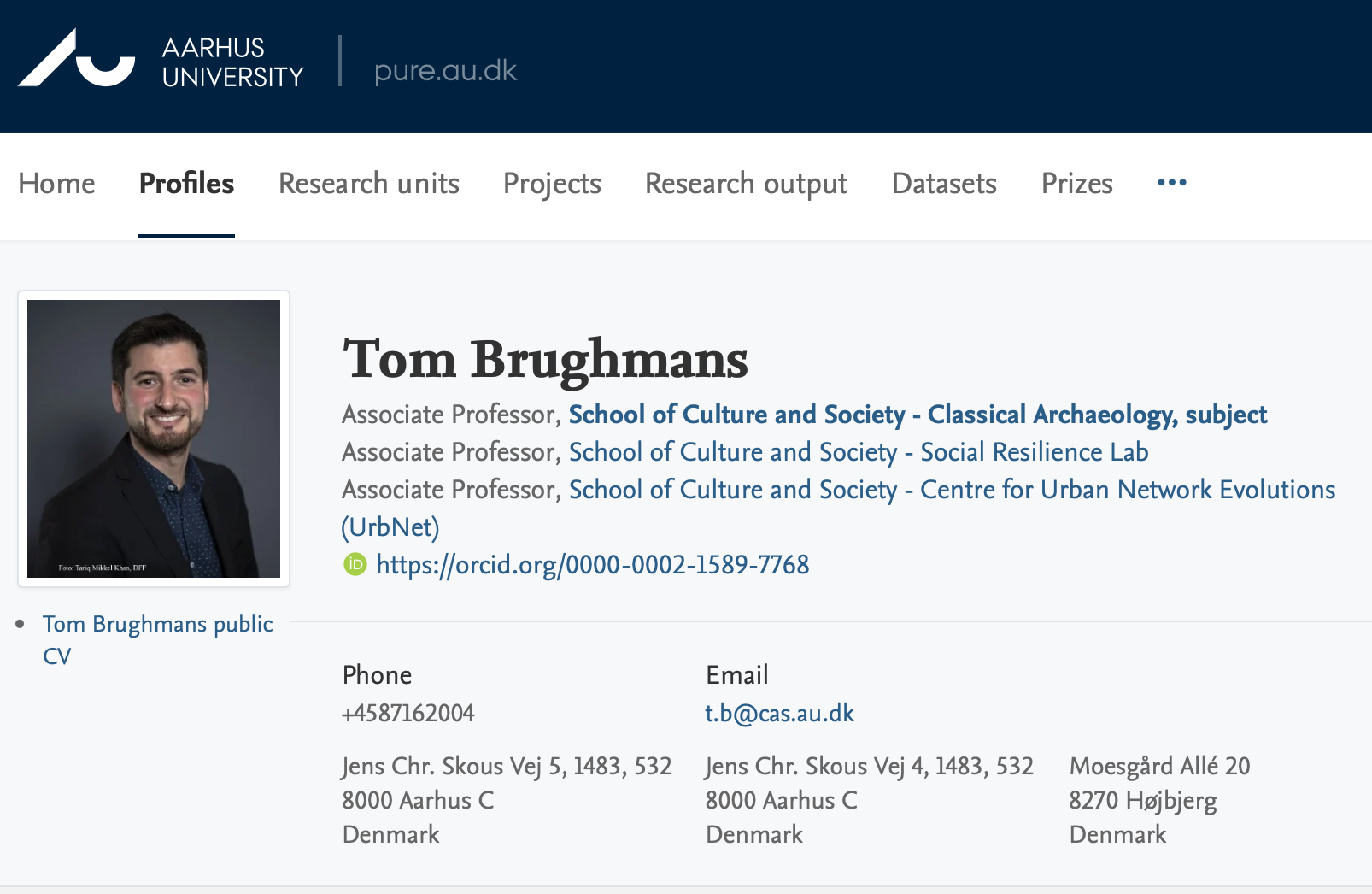Open the Projects navigation item

pos(552,184)
